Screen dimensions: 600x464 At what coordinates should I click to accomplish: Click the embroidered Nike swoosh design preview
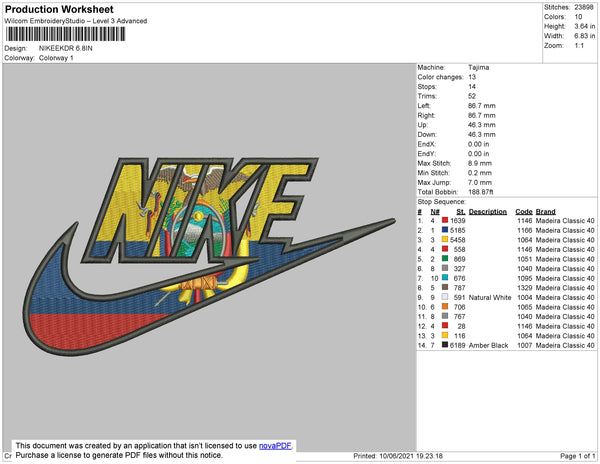pos(209,256)
